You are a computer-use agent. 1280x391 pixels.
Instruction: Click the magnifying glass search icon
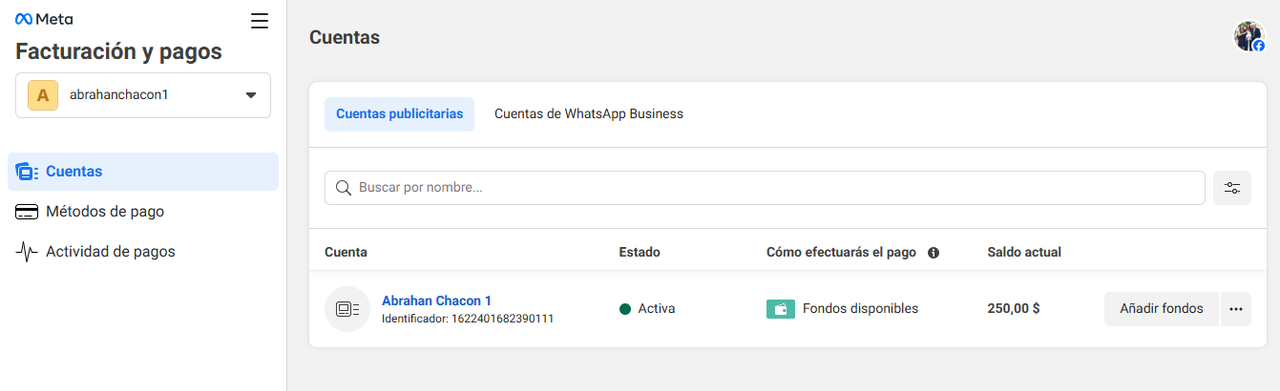(343, 188)
